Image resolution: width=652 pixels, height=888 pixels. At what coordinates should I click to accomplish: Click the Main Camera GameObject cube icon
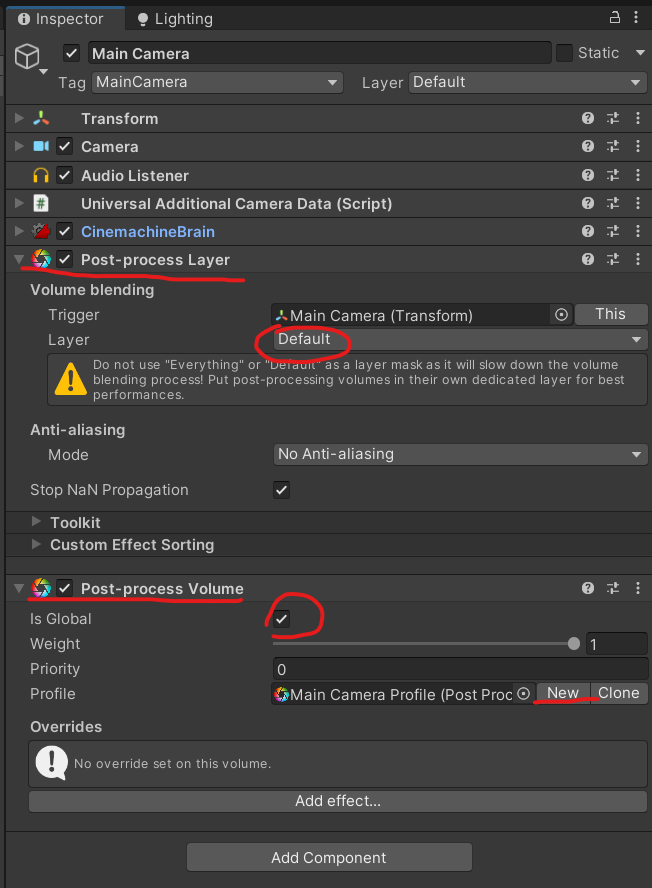[27, 56]
